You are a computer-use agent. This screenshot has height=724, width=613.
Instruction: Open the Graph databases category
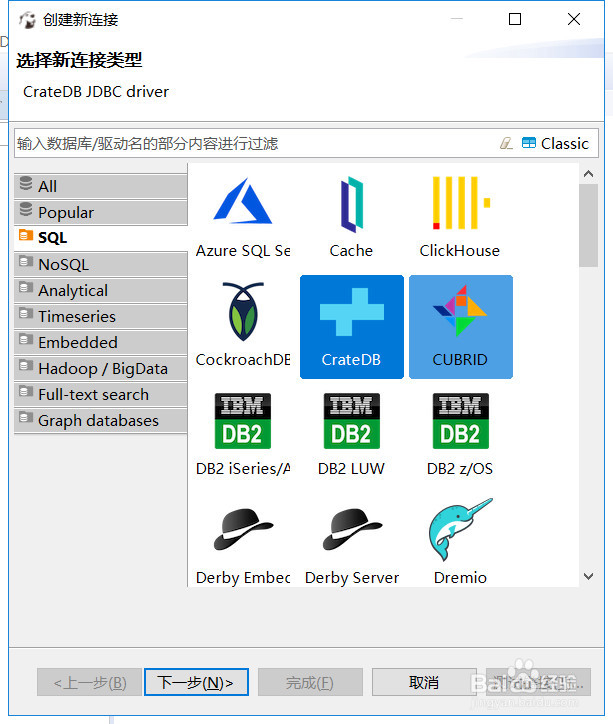(101, 420)
